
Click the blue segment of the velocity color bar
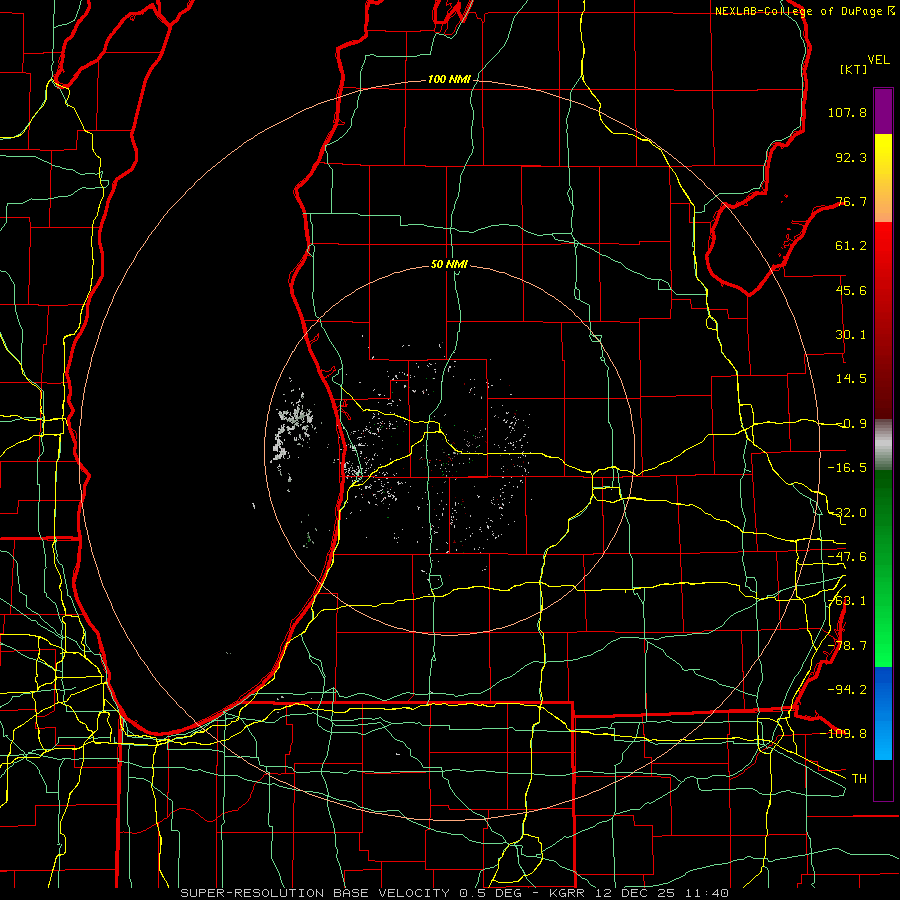pos(883,713)
